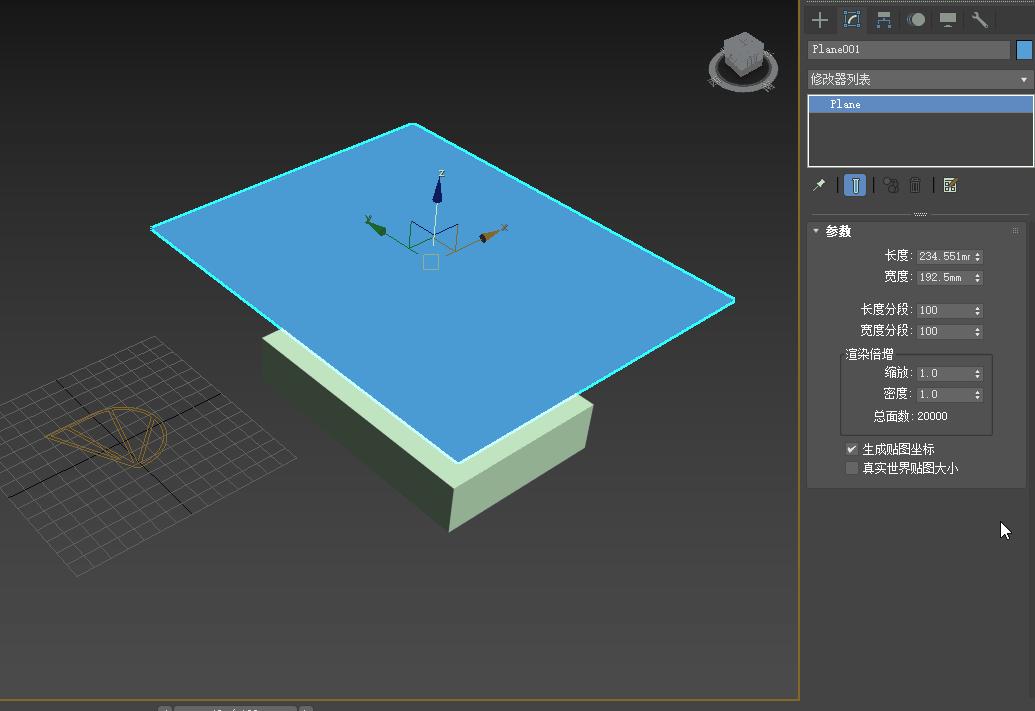
Task: Open the Display command panel
Action: point(946,19)
